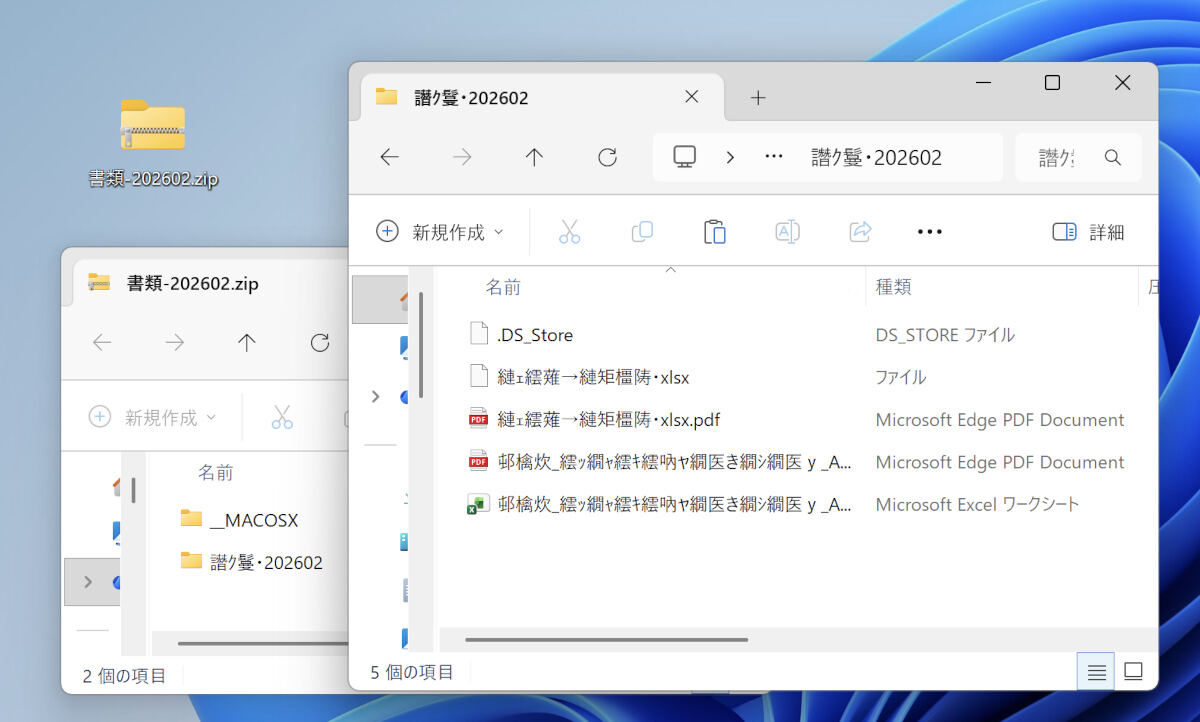The width and height of the screenshot is (1200, 722).
Task: Click the Copy icon in the Explorer toolbar
Action: [x=642, y=231]
